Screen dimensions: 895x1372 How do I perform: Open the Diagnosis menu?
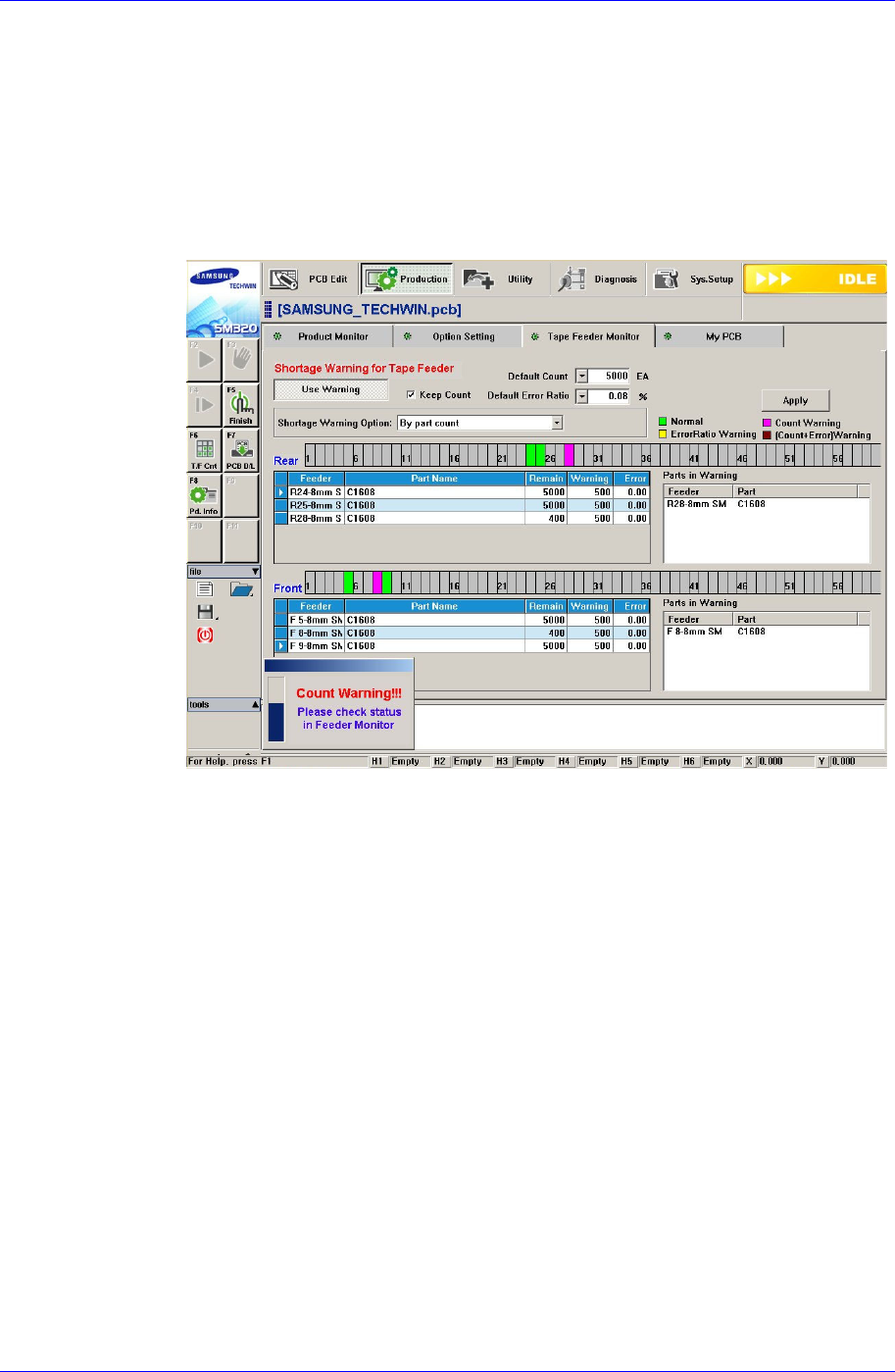tap(598, 279)
